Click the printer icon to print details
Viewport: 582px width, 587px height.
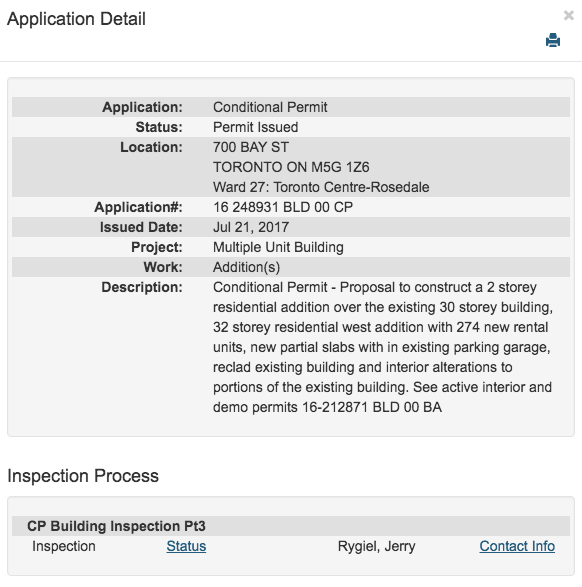point(553,40)
